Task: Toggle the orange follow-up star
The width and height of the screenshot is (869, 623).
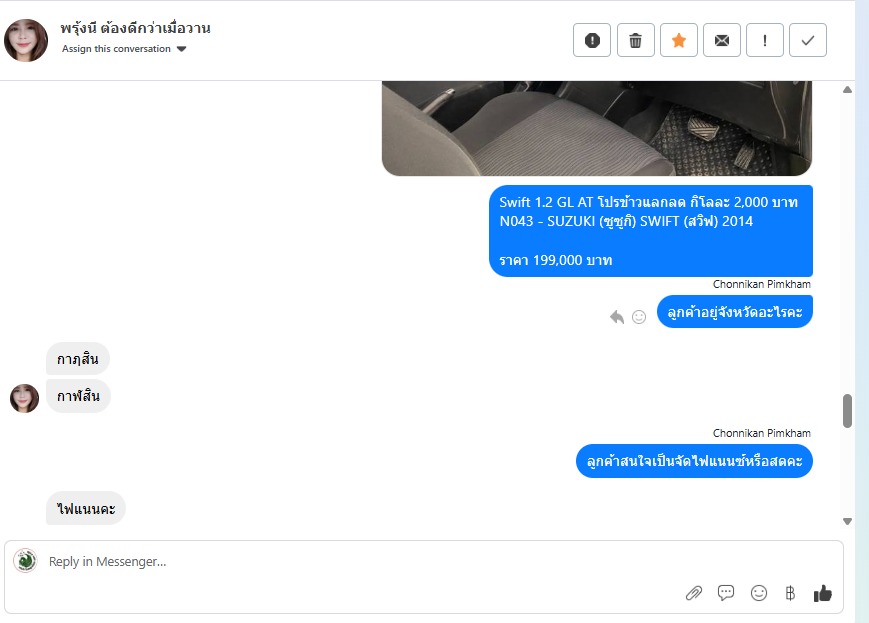Action: 679,40
